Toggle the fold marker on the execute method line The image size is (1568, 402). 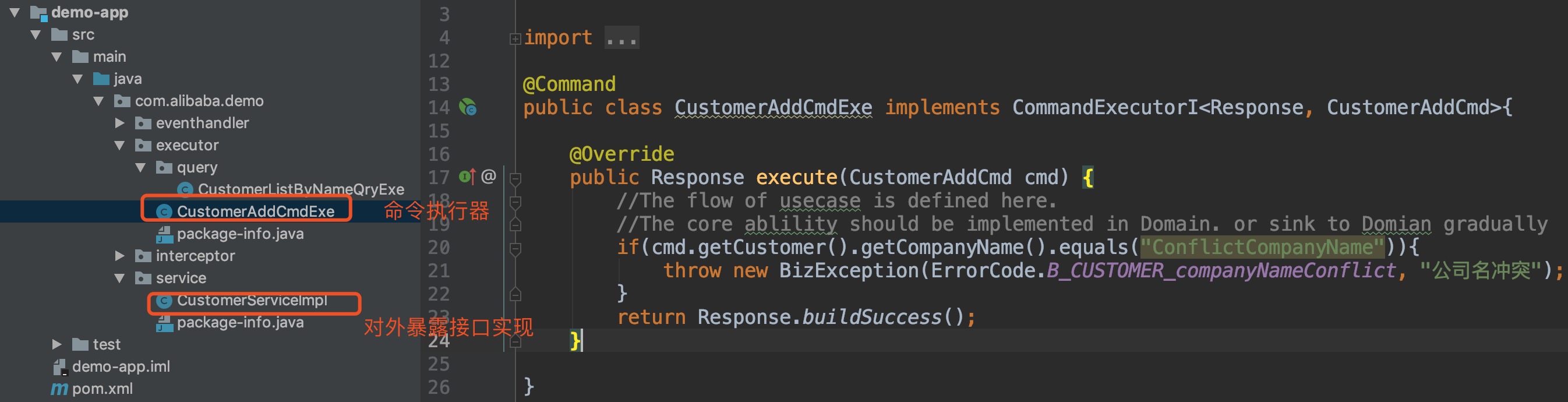(x=515, y=178)
